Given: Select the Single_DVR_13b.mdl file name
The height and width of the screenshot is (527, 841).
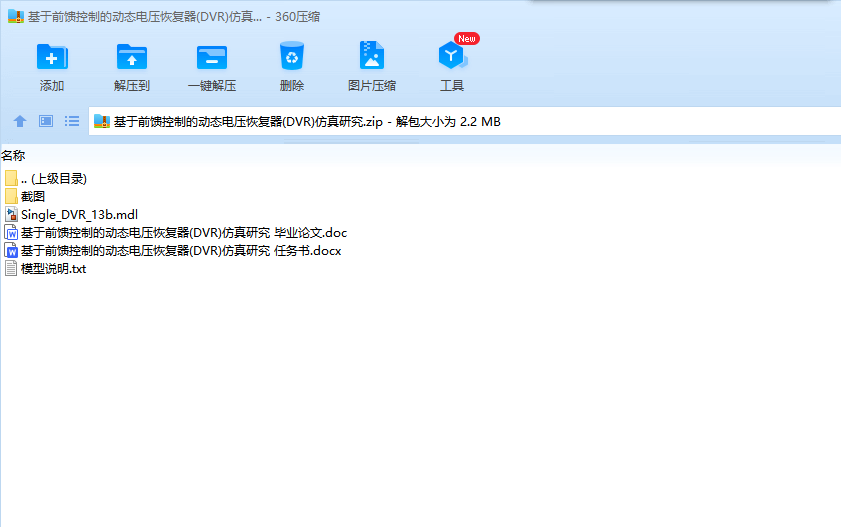Looking at the screenshot, I should click(x=79, y=214).
